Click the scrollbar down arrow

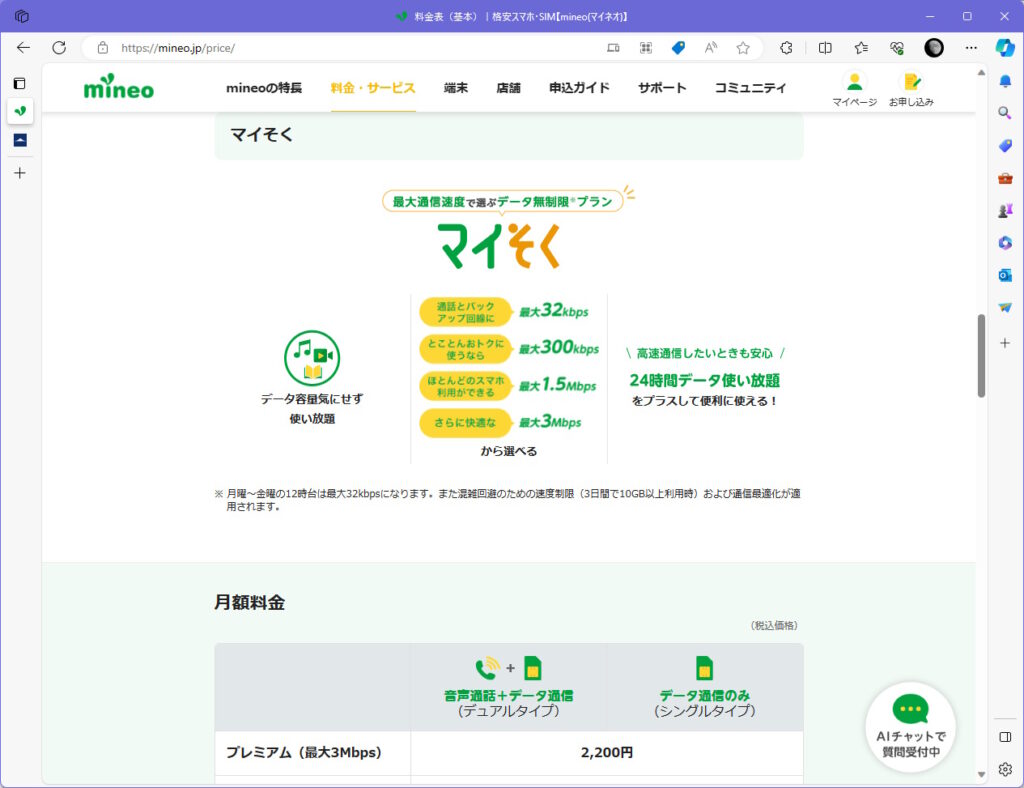coord(981,774)
